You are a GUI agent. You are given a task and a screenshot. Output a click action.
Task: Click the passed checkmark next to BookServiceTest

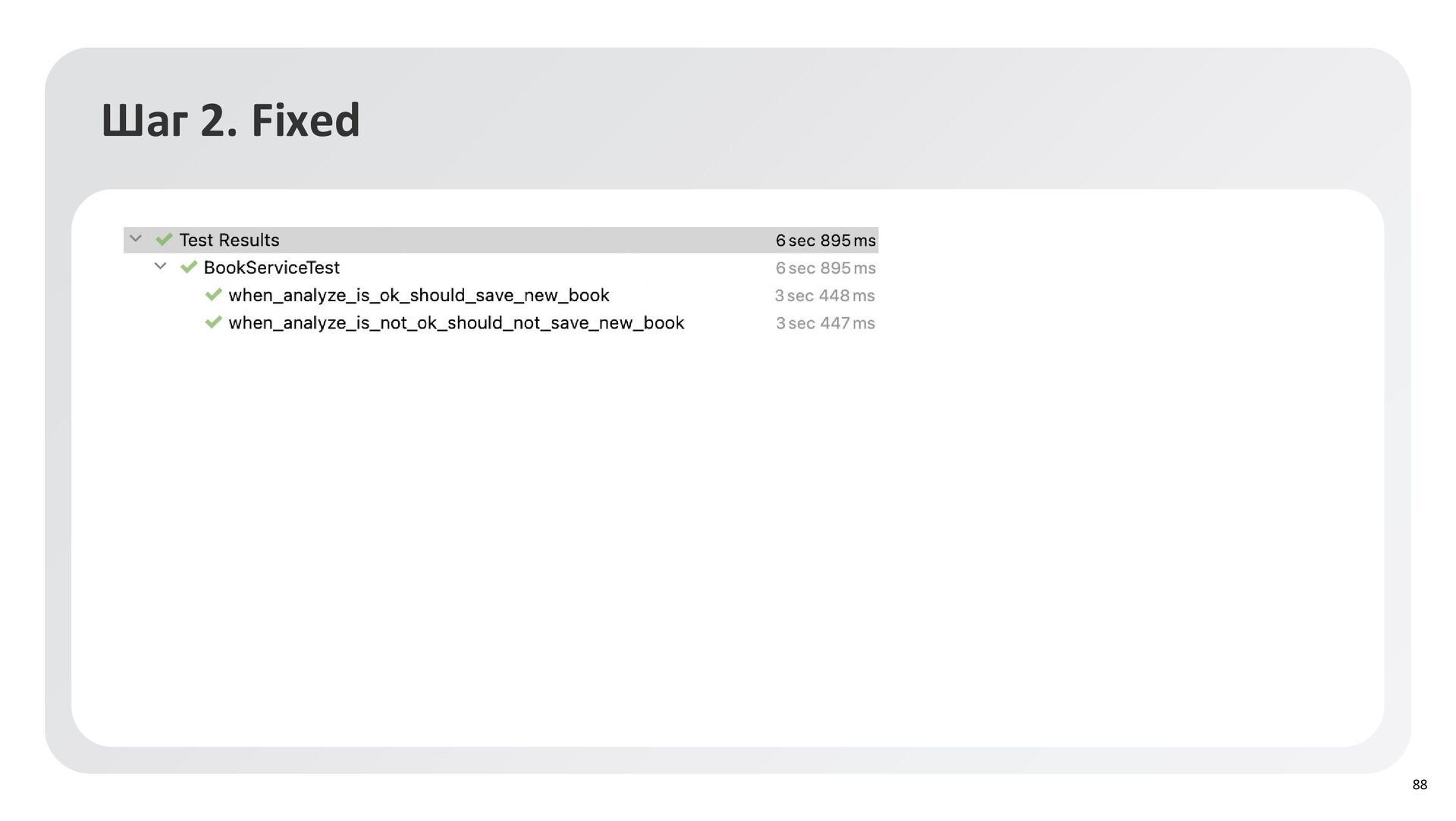(x=189, y=267)
